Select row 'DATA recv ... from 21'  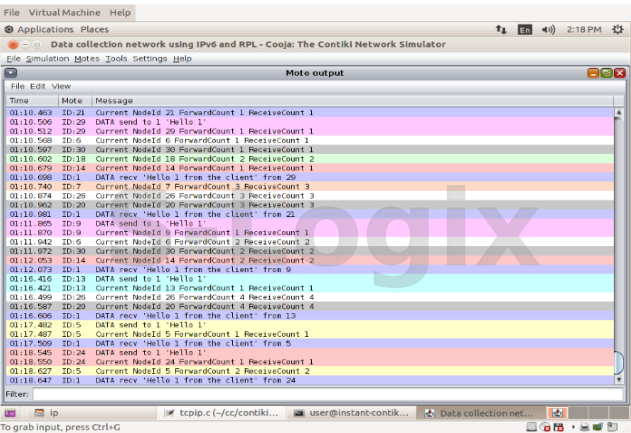pyautogui.click(x=310, y=214)
